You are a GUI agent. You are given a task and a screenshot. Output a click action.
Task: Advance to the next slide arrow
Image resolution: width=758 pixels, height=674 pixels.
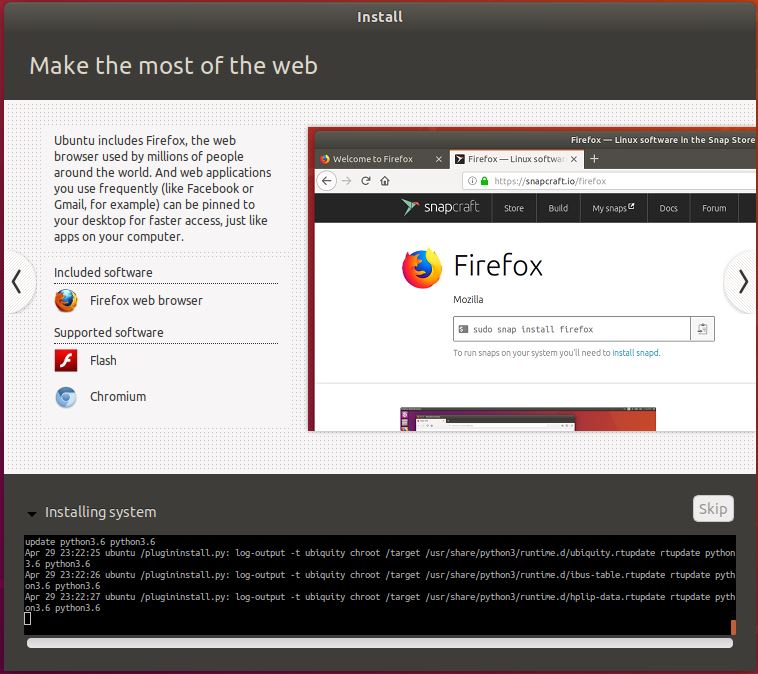pyautogui.click(x=743, y=282)
